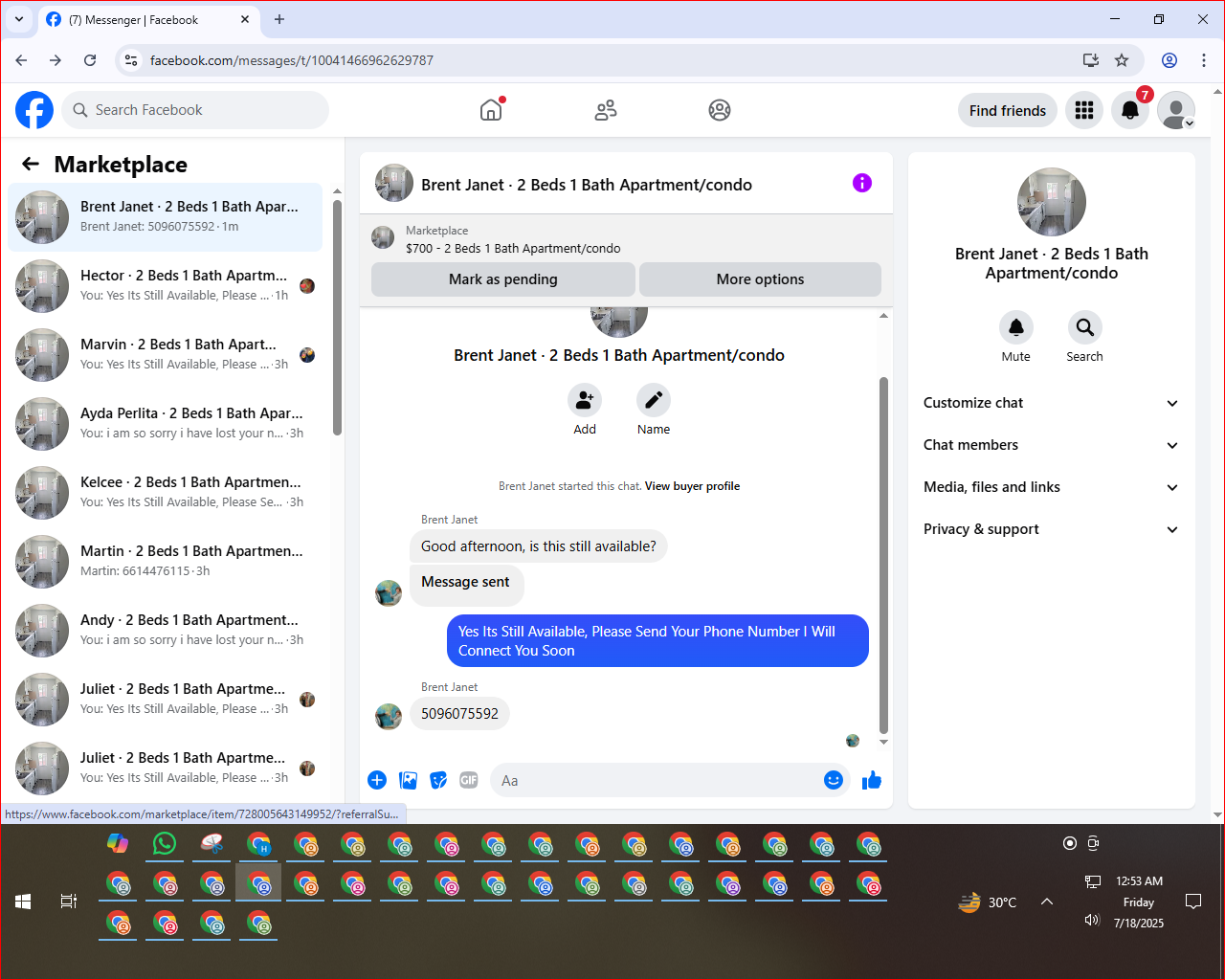Open the Copilot icon on taskbar

click(118, 843)
